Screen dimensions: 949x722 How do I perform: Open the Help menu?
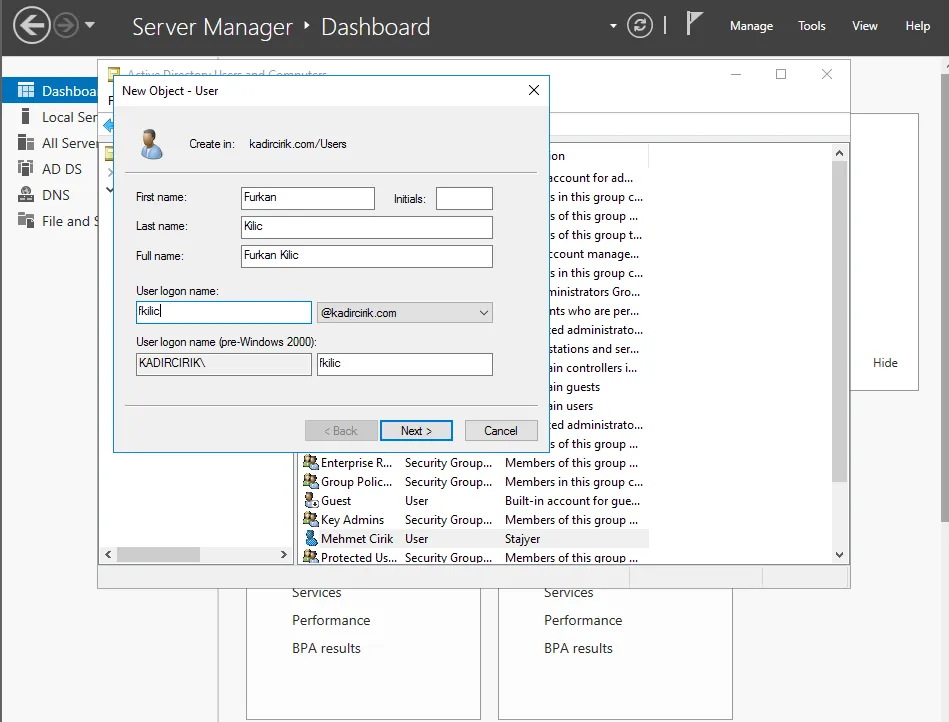918,26
